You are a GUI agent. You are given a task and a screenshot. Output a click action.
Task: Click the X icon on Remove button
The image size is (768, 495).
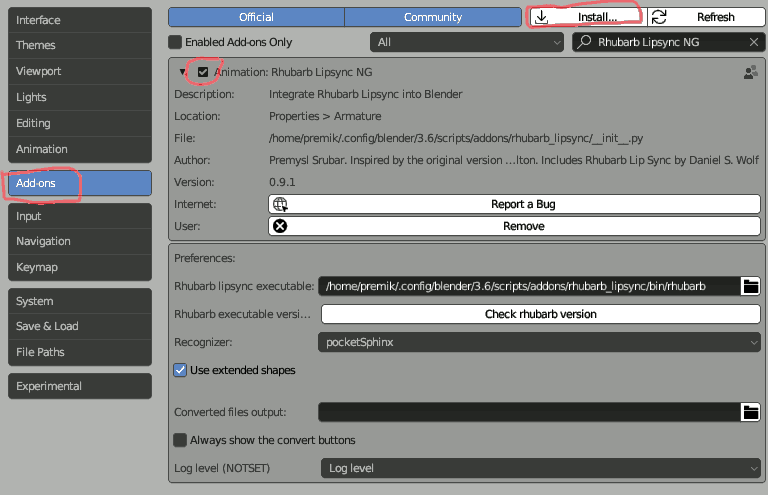[x=280, y=226]
